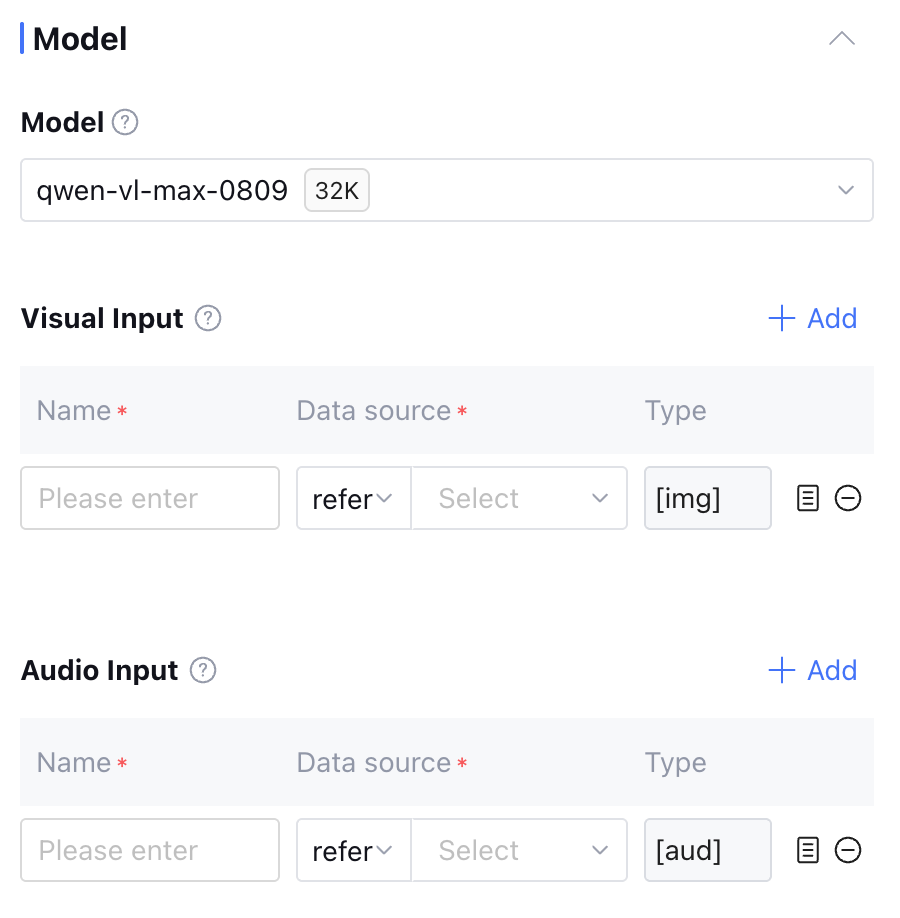Click the document icon in Audio Input row
This screenshot has width=900, height=918.
[x=808, y=850]
